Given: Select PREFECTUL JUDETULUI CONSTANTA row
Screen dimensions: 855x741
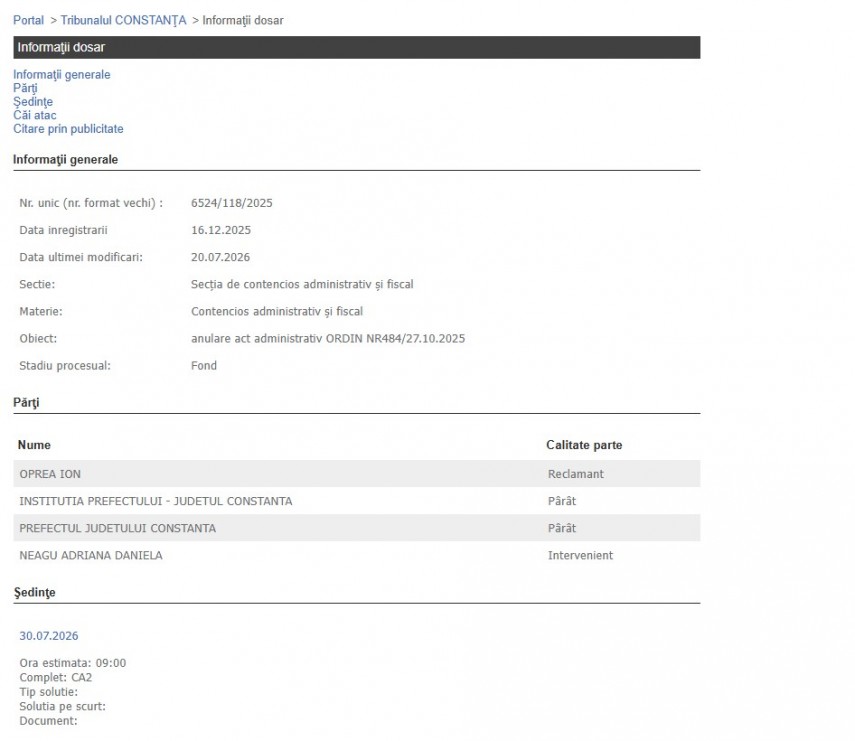Looking at the screenshot, I should 357,528.
